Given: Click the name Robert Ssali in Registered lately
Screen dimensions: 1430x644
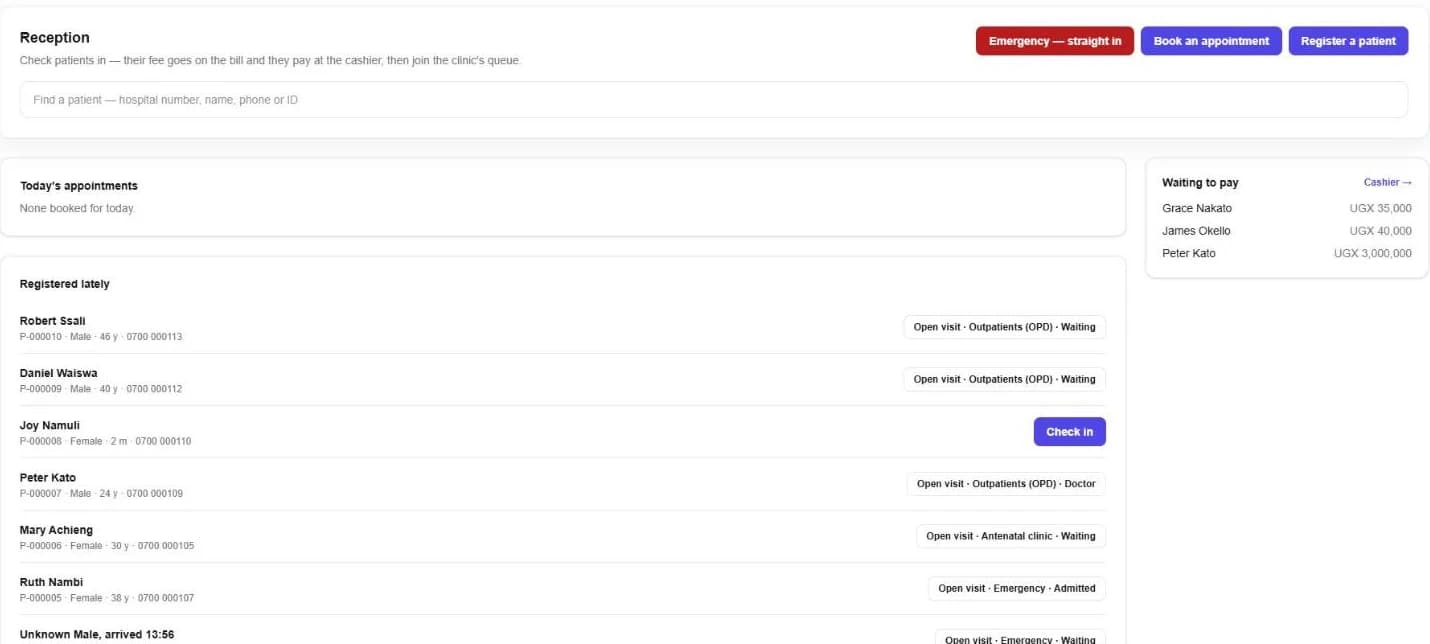Looking at the screenshot, I should (x=53, y=321).
